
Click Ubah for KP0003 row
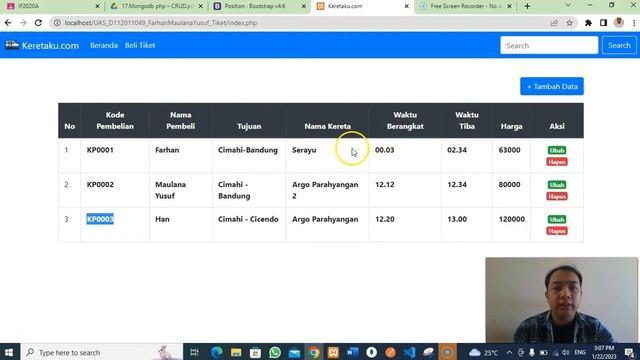click(x=557, y=220)
